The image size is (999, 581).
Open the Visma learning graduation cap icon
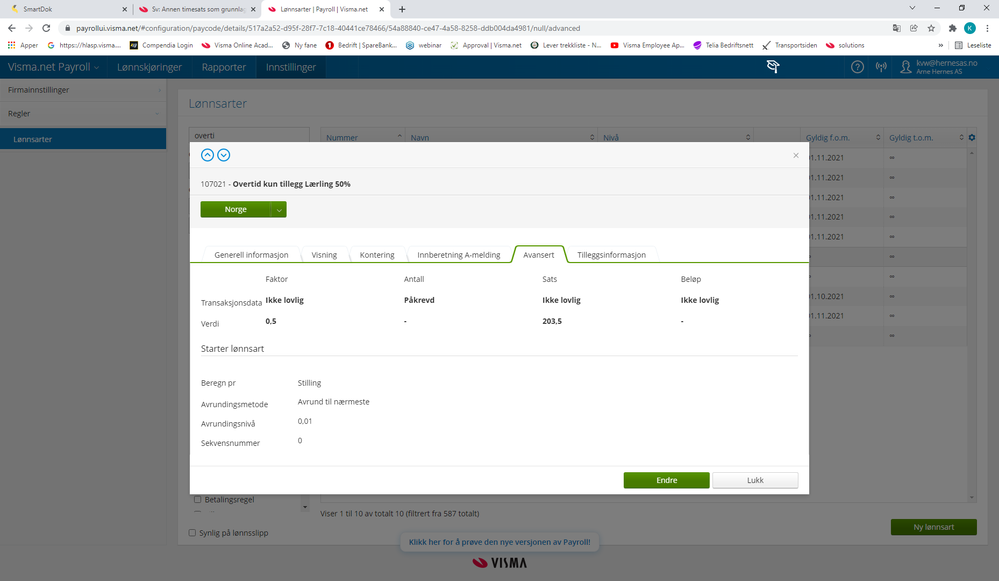click(773, 67)
